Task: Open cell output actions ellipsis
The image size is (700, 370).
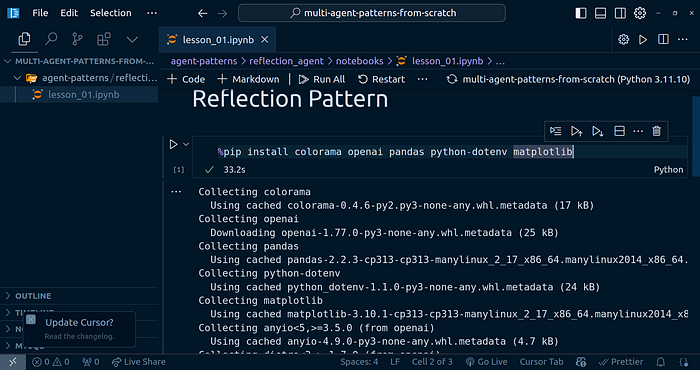Action: pyautogui.click(x=176, y=192)
